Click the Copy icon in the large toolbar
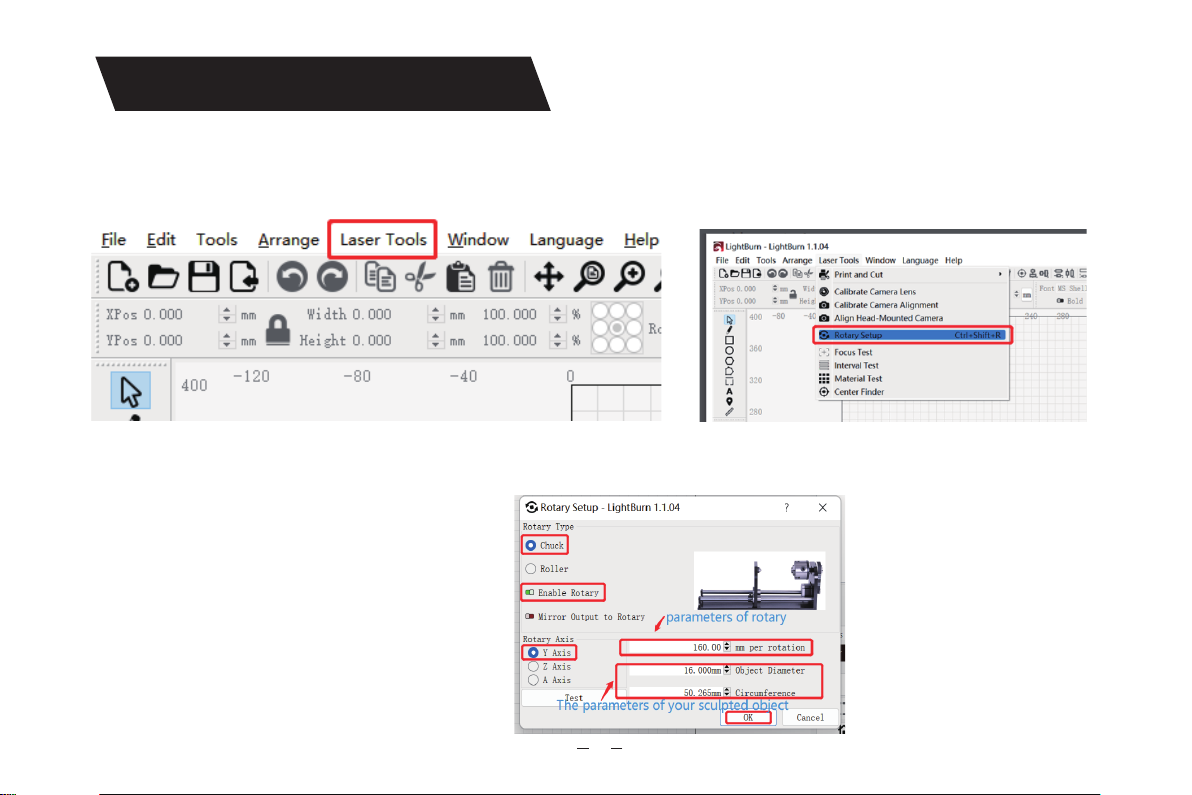The height and width of the screenshot is (795, 1192). pos(380,277)
